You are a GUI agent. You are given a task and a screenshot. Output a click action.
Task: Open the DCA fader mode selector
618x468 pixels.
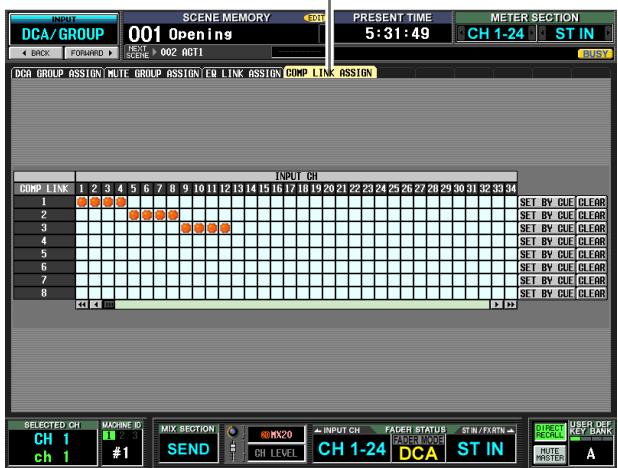click(x=418, y=453)
